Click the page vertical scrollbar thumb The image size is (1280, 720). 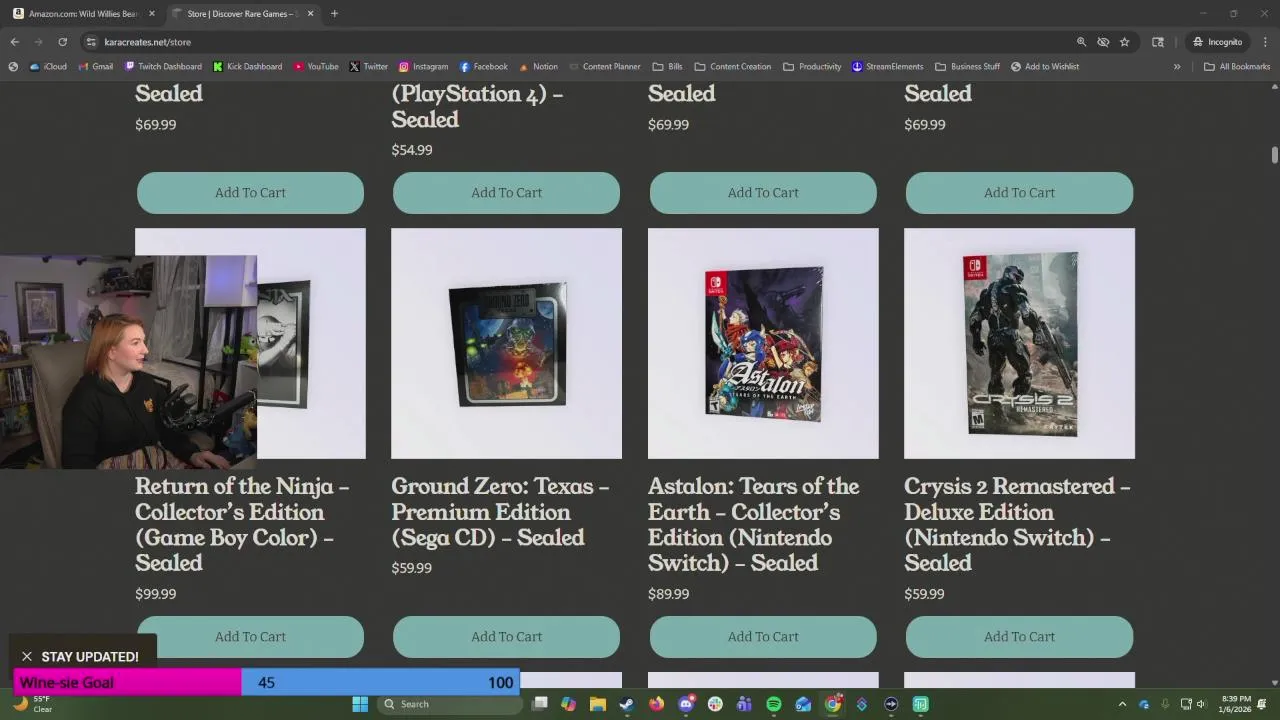pos(1275,156)
